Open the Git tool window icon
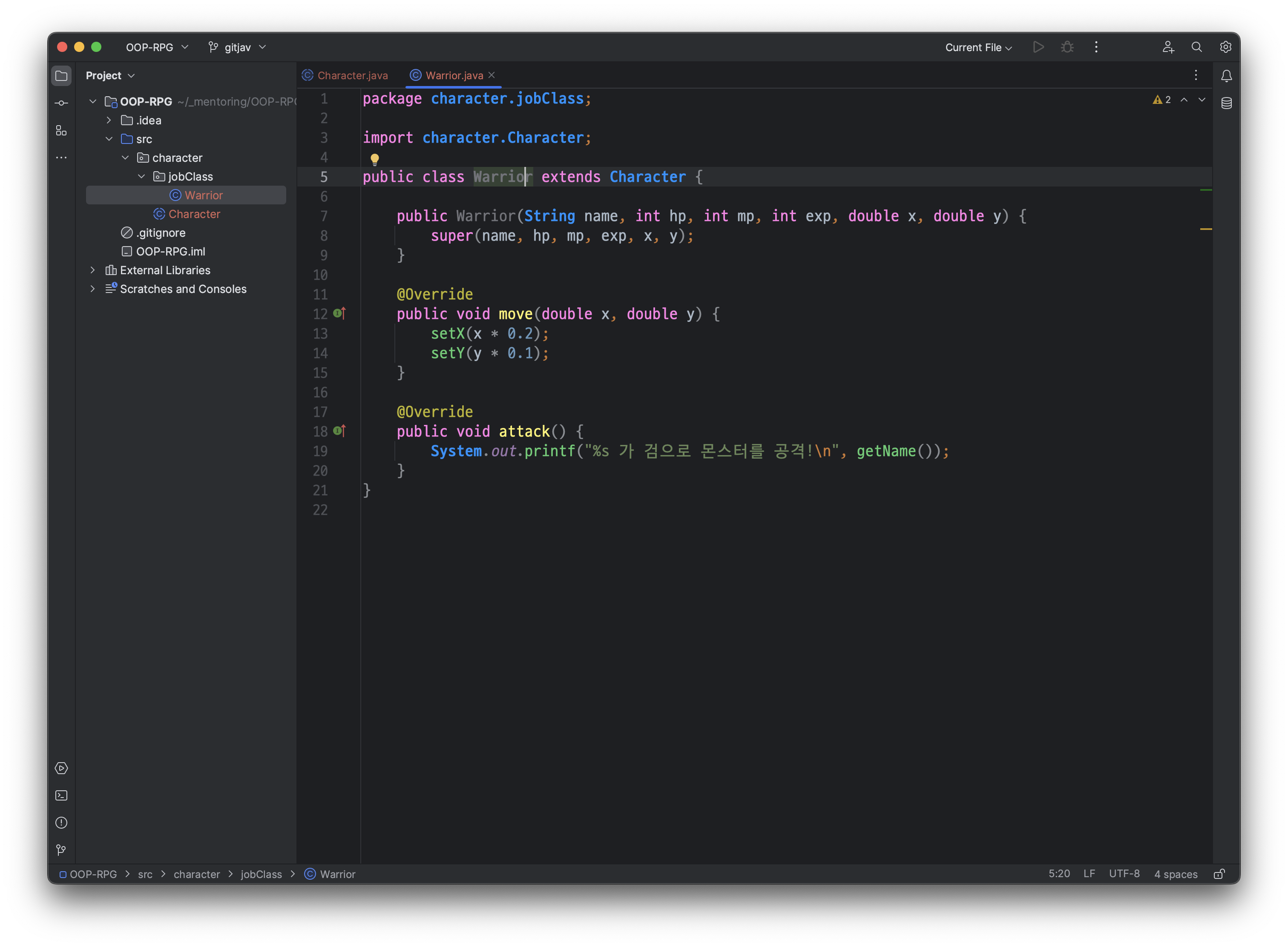This screenshot has width=1288, height=947. 61,849
